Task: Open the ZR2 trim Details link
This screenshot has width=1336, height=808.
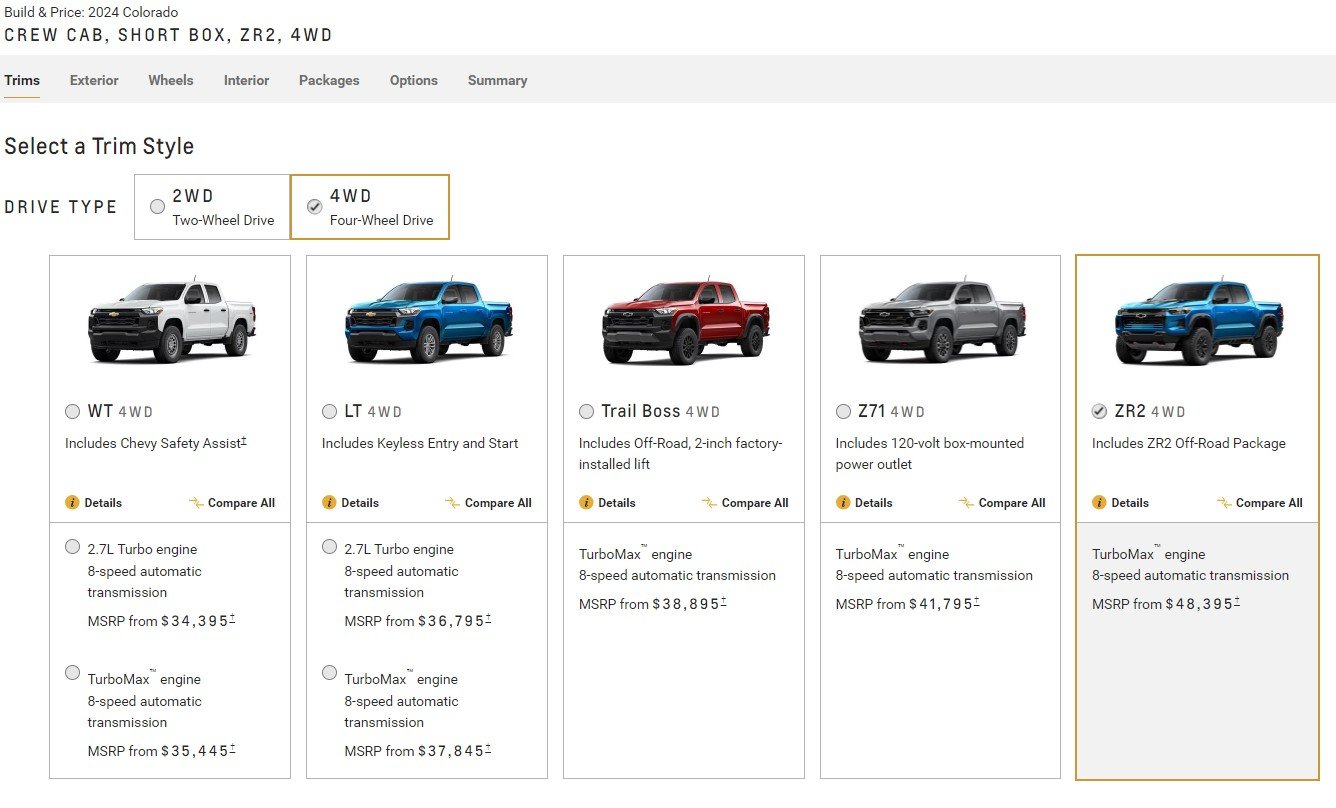Action: click(1130, 503)
